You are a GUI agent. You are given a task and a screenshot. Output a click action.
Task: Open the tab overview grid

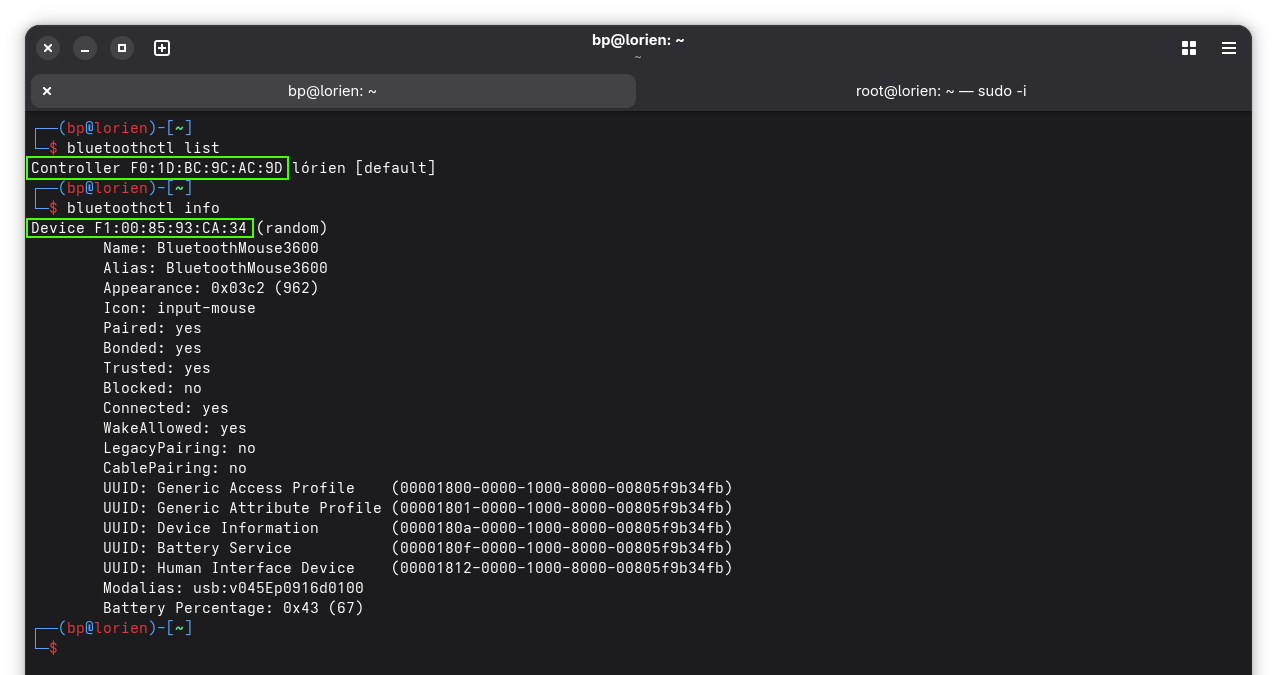click(1189, 48)
